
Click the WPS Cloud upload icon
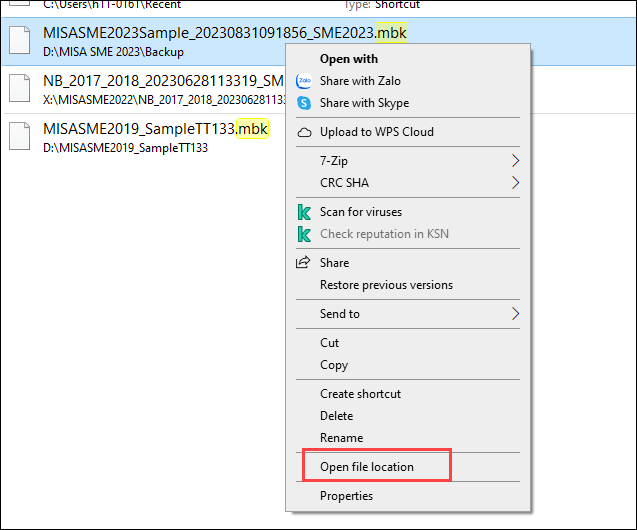(x=304, y=132)
